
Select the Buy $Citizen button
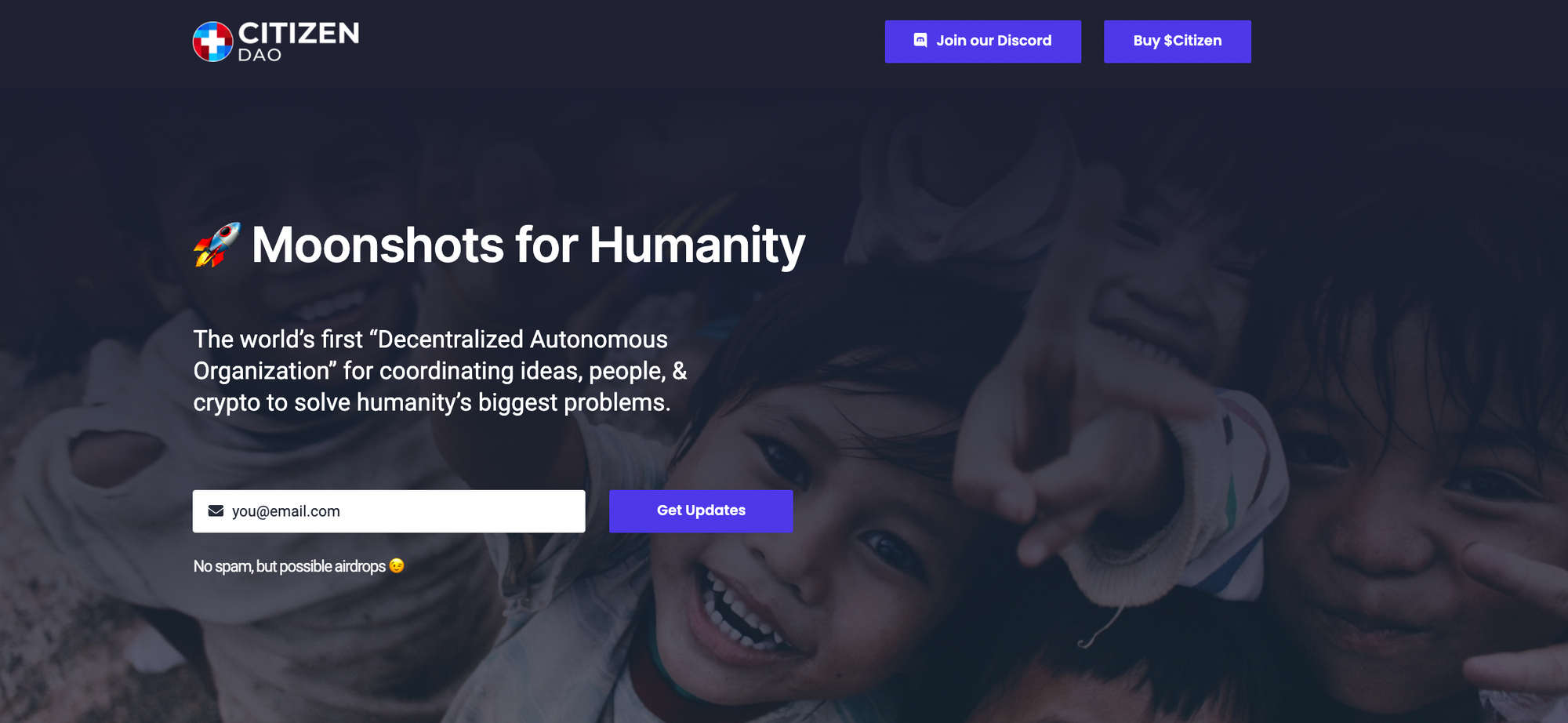click(1177, 41)
